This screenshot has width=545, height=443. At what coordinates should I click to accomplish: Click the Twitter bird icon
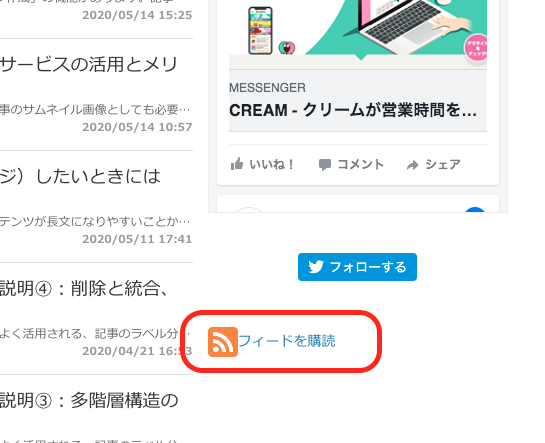point(316,267)
